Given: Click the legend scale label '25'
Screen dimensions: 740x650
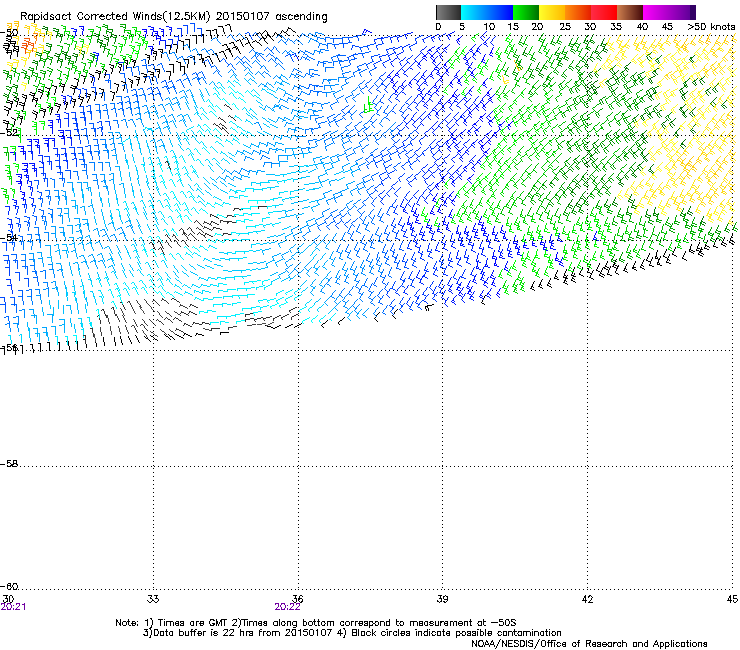Looking at the screenshot, I should pyautogui.click(x=565, y=27).
